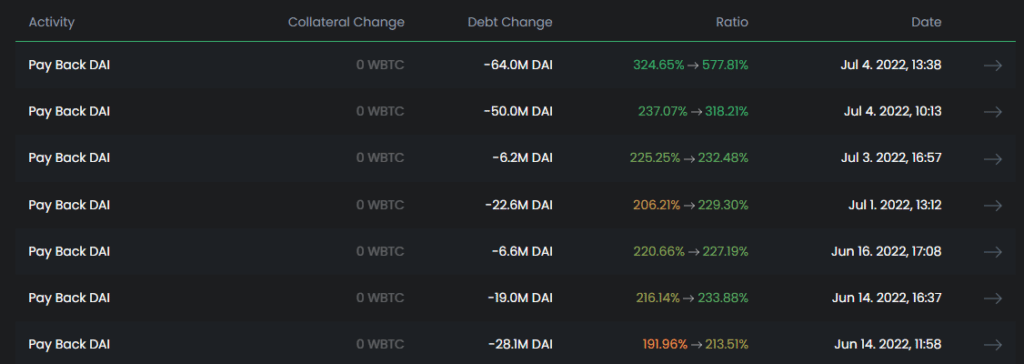The width and height of the screenshot is (1024, 364).
Task: Click the orange 206.21% ratio value
Action: point(656,205)
